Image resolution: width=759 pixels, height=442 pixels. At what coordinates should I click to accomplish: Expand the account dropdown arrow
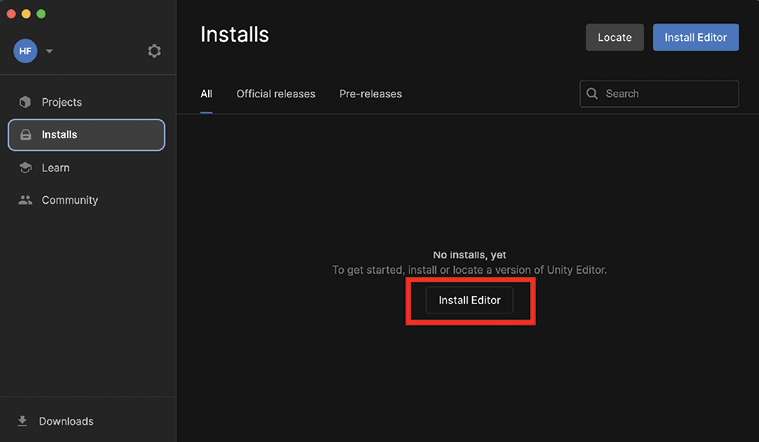49,51
